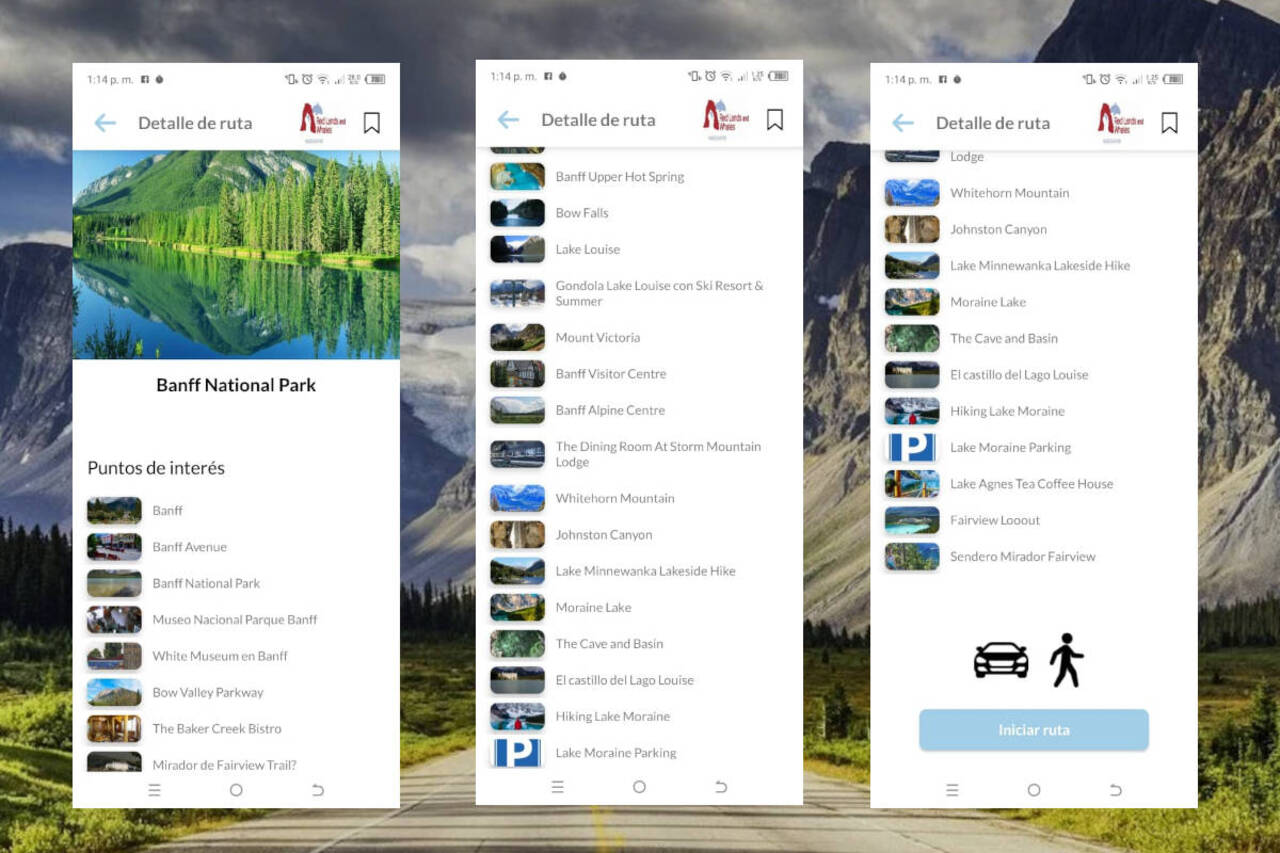Tap the Android home circle on the leftmost phone

click(x=236, y=790)
